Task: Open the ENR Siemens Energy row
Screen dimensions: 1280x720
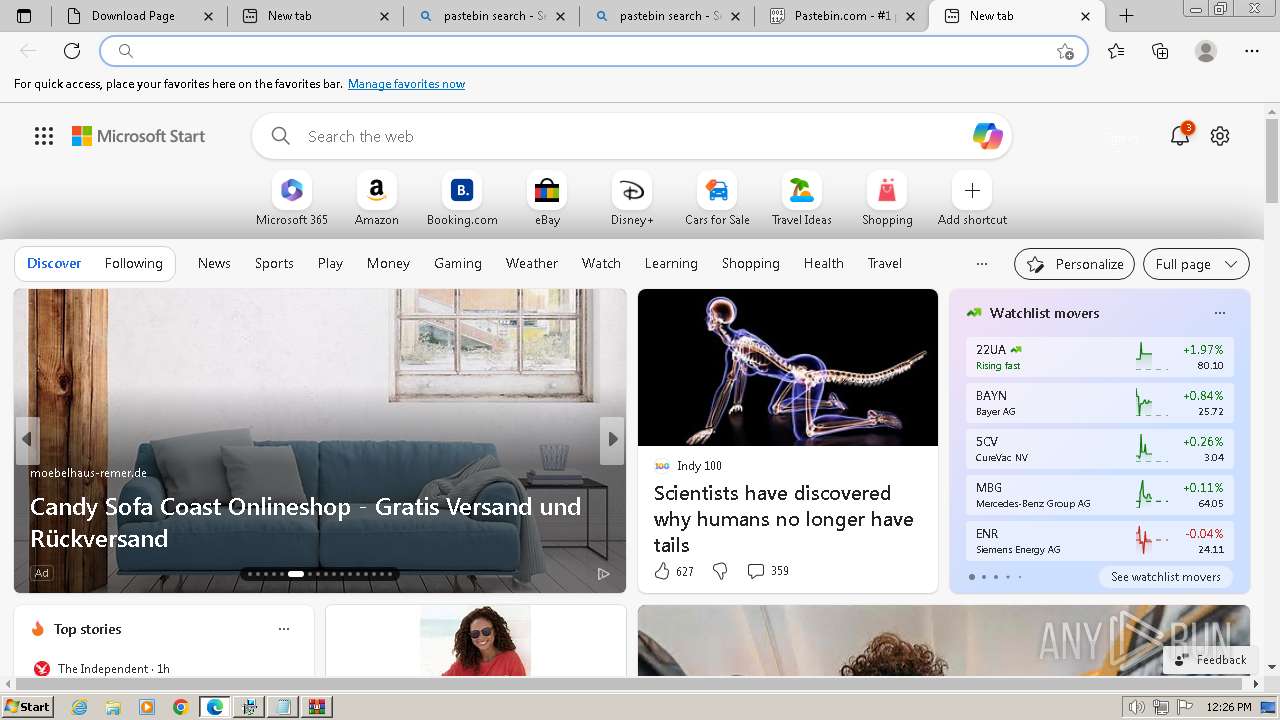Action: [1100, 541]
